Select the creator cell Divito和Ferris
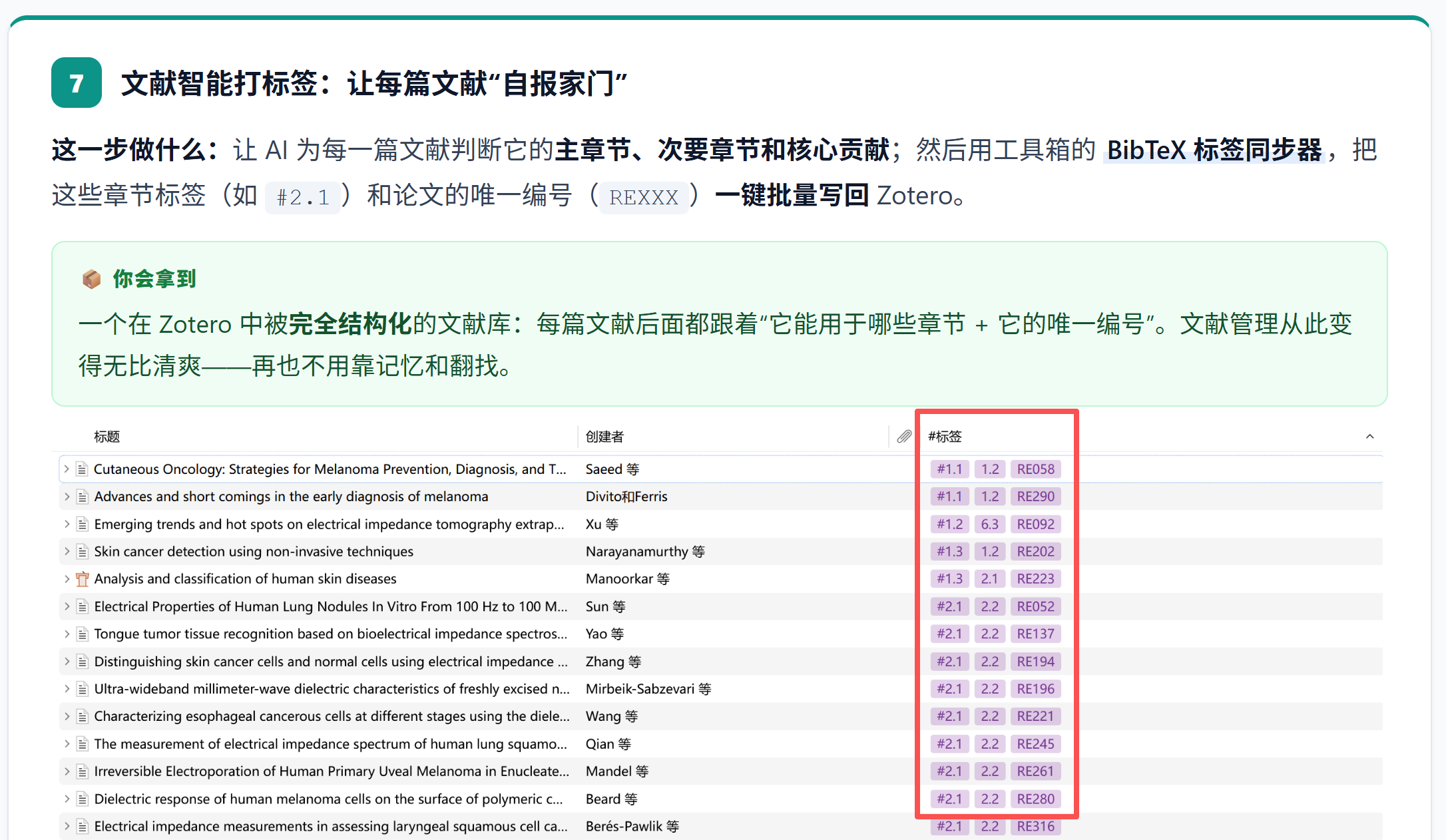This screenshot has height=840, width=1446. (x=626, y=497)
